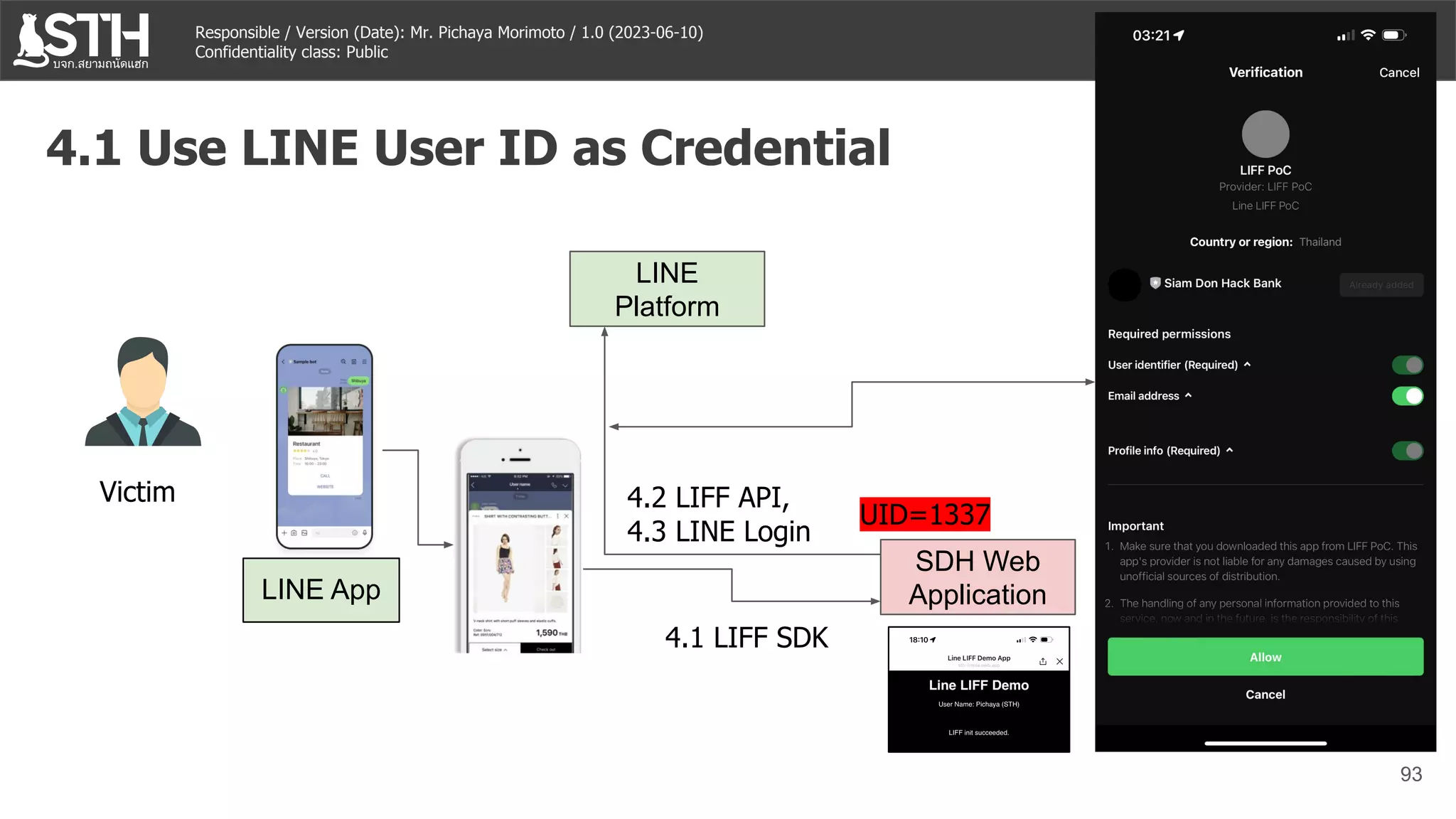The image size is (1456, 819).
Task: Click the white shopping phone thumbnail
Action: click(520, 546)
